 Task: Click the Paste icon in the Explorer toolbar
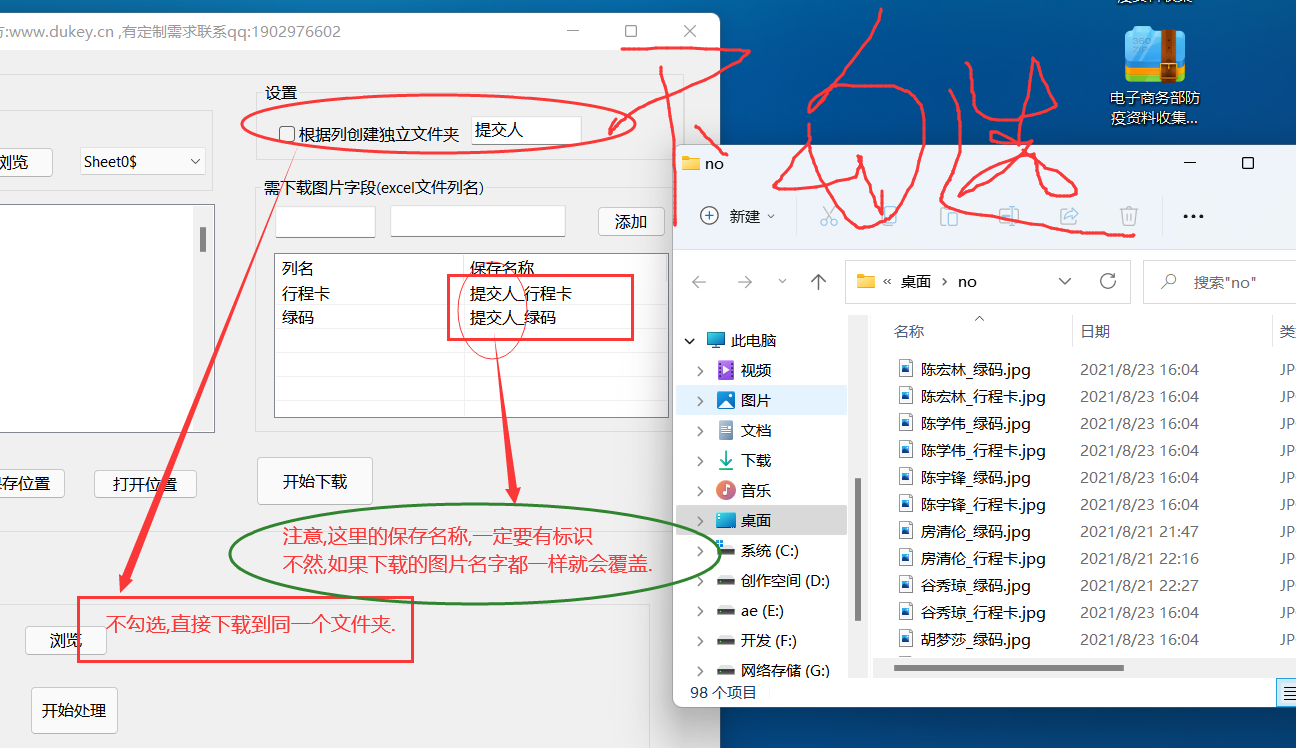[948, 216]
